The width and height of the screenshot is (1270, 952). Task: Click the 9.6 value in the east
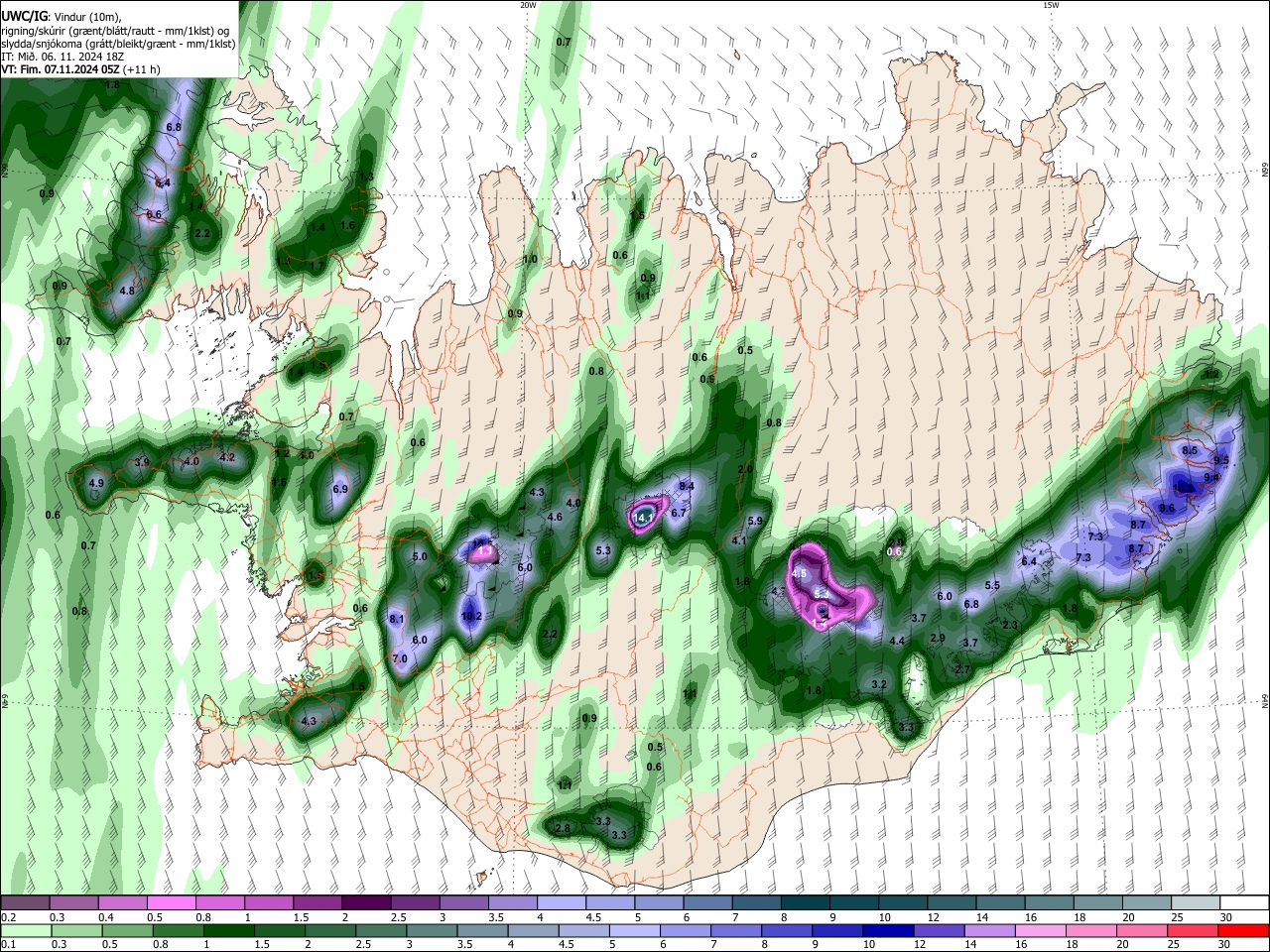pos(1167,509)
